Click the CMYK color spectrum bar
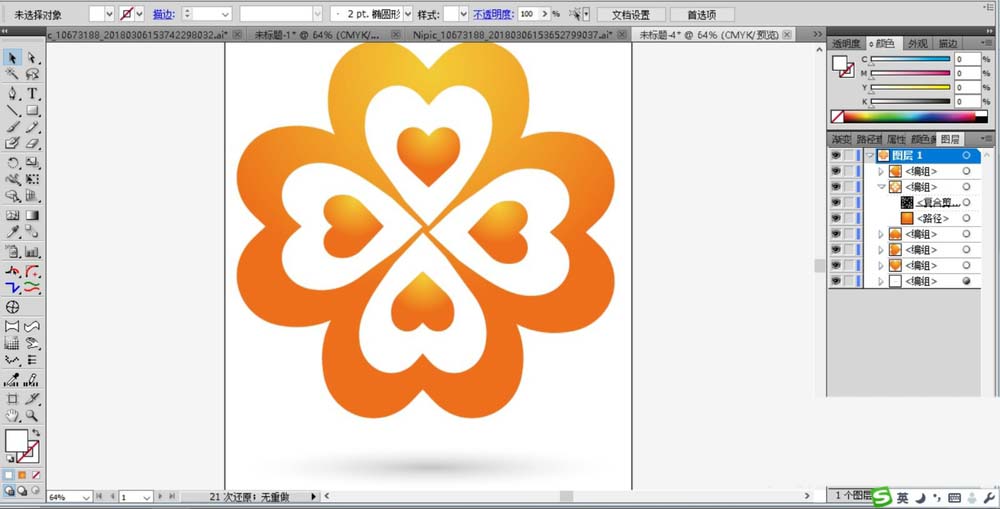This screenshot has height=509, width=1000. pyautogui.click(x=910, y=117)
